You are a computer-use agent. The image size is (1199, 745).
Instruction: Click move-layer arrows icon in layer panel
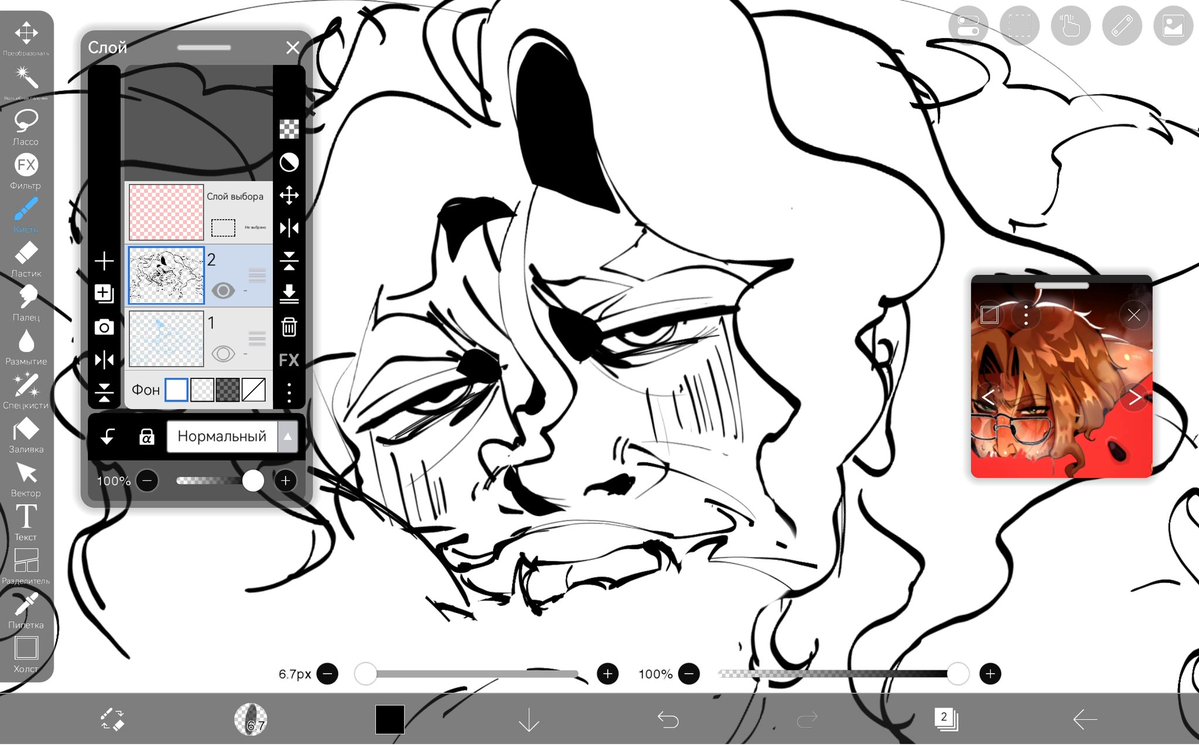289,195
